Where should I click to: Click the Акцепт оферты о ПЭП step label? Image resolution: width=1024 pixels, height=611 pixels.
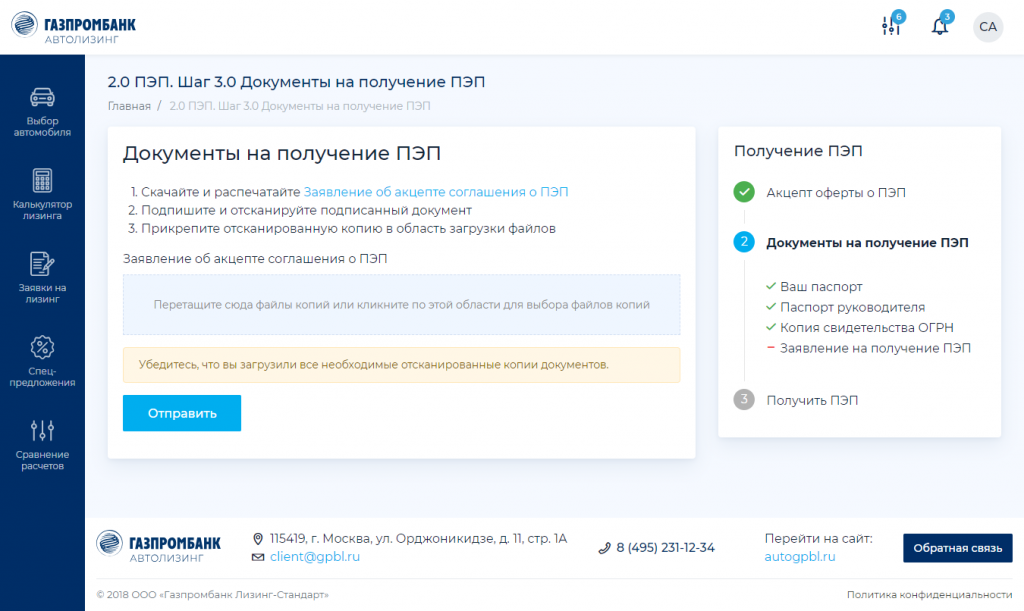[x=836, y=193]
